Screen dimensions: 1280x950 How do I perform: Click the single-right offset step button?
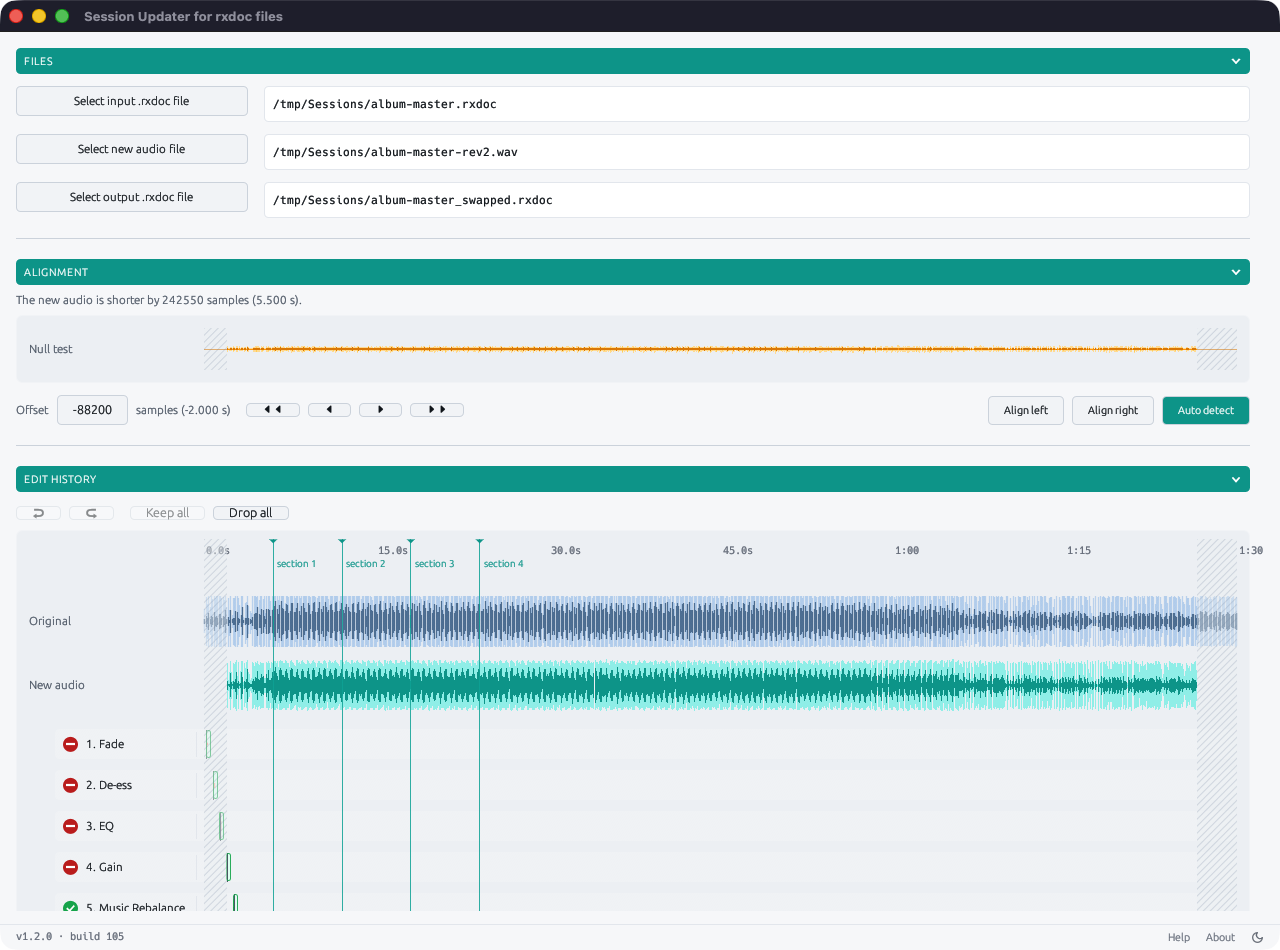(x=380, y=410)
